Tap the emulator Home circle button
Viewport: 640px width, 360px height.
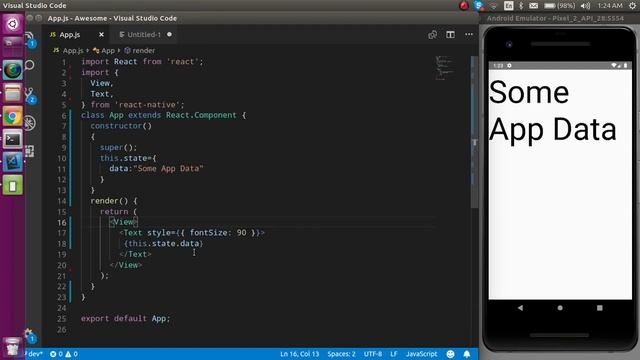(x=560, y=308)
